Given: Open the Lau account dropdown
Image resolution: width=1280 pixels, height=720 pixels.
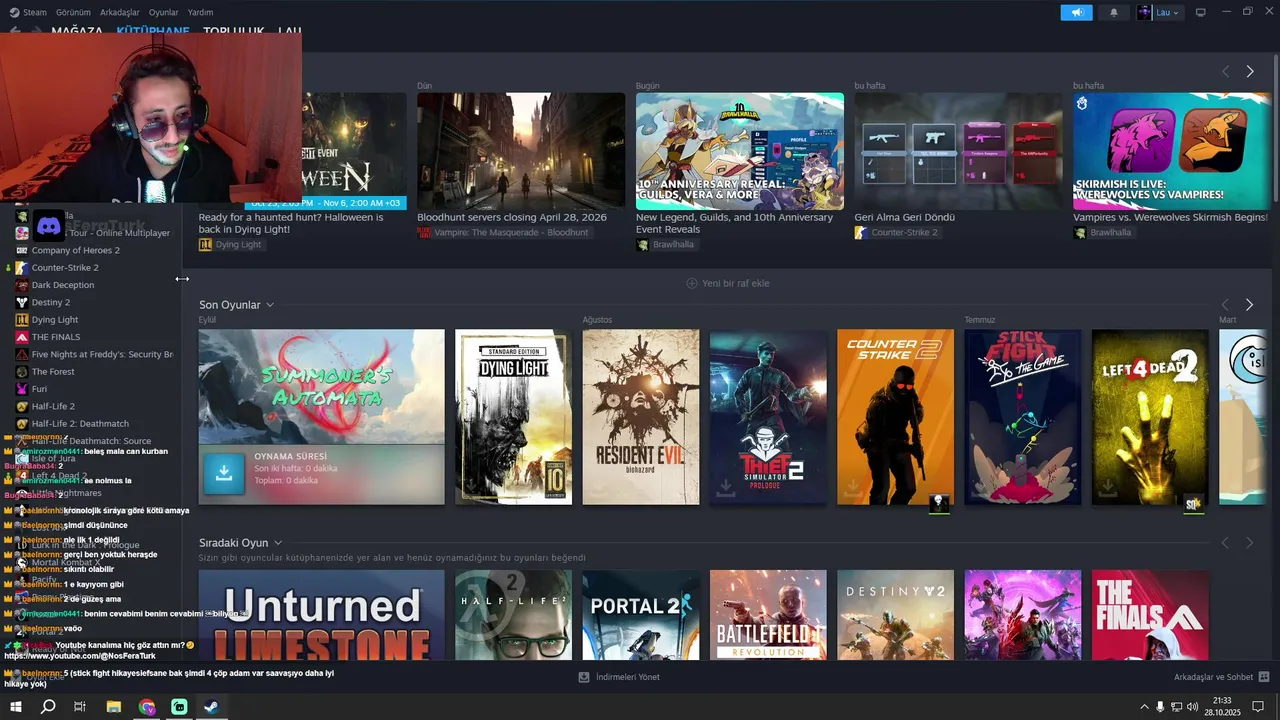Looking at the screenshot, I should click(x=1169, y=12).
